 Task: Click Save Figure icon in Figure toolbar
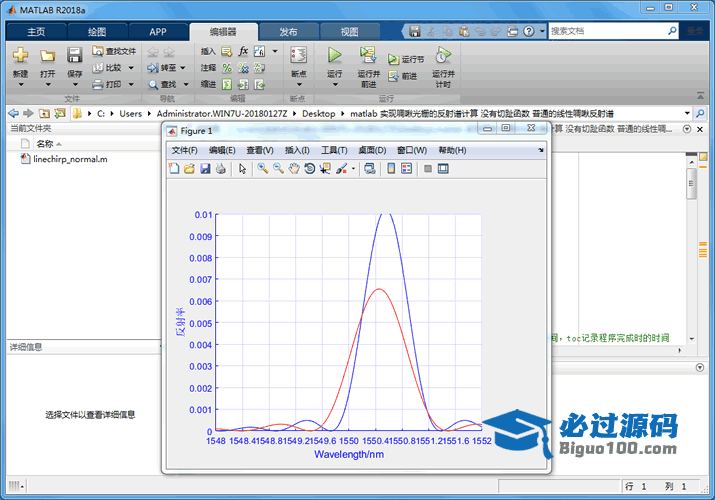(205, 169)
